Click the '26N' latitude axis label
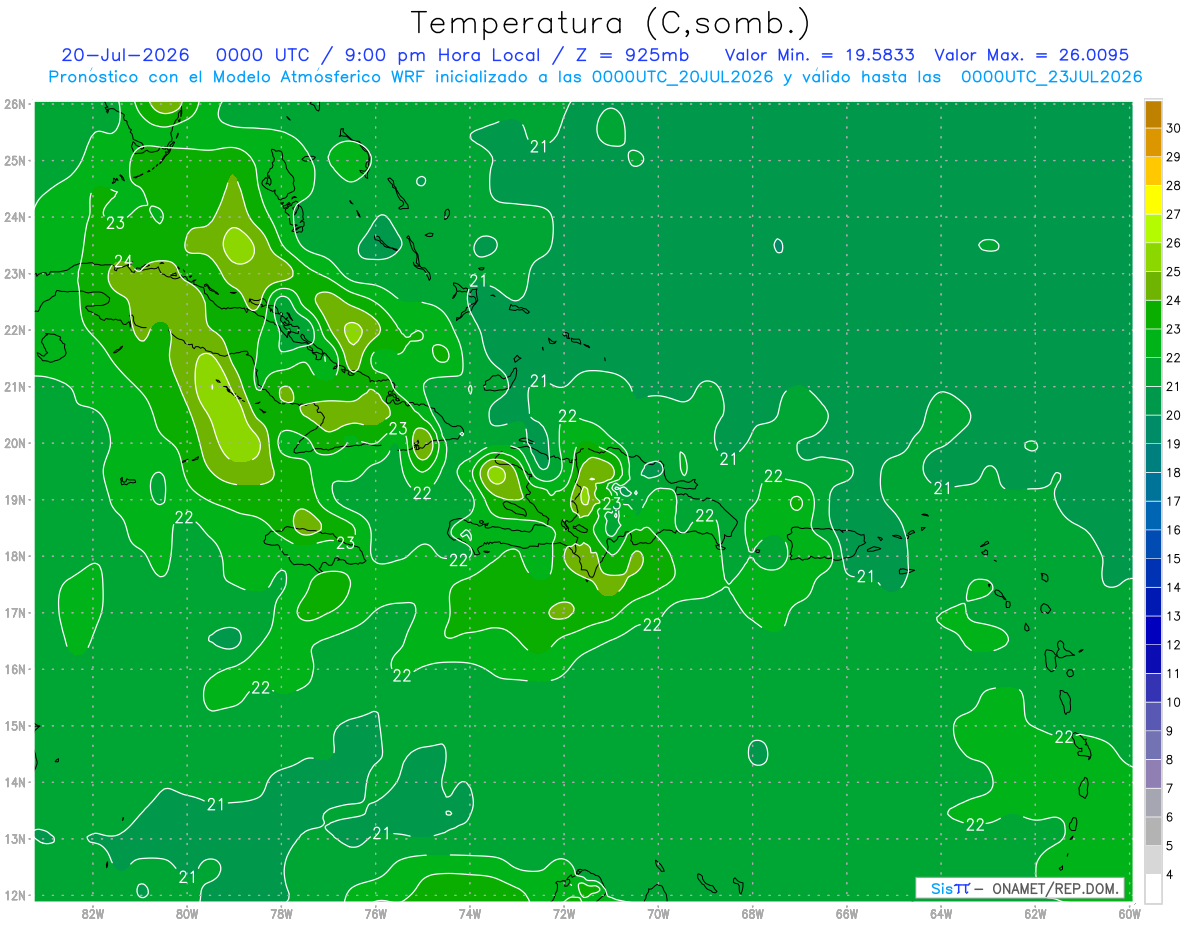Viewport: 1200px width, 927px height. (x=15, y=104)
